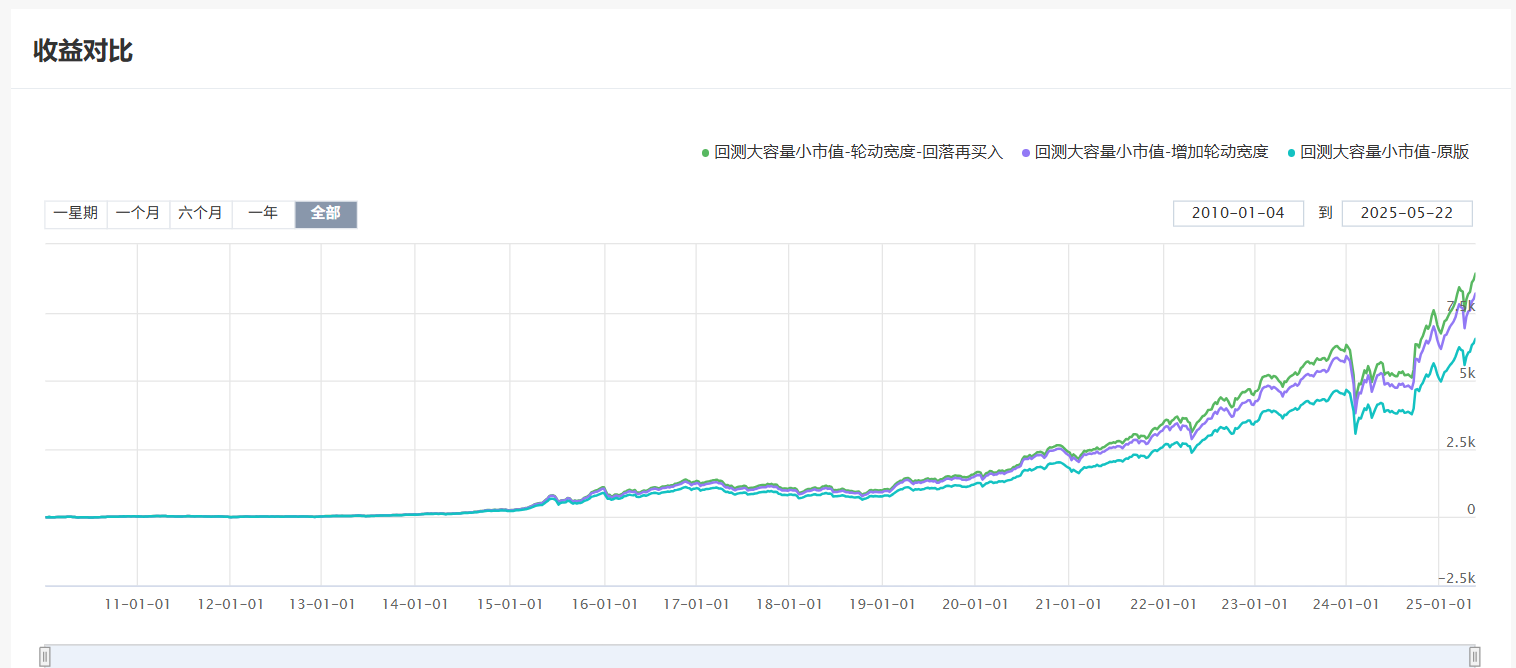This screenshot has width=1516, height=668.
Task: Click the green legend dot marker
Action: coord(705,153)
